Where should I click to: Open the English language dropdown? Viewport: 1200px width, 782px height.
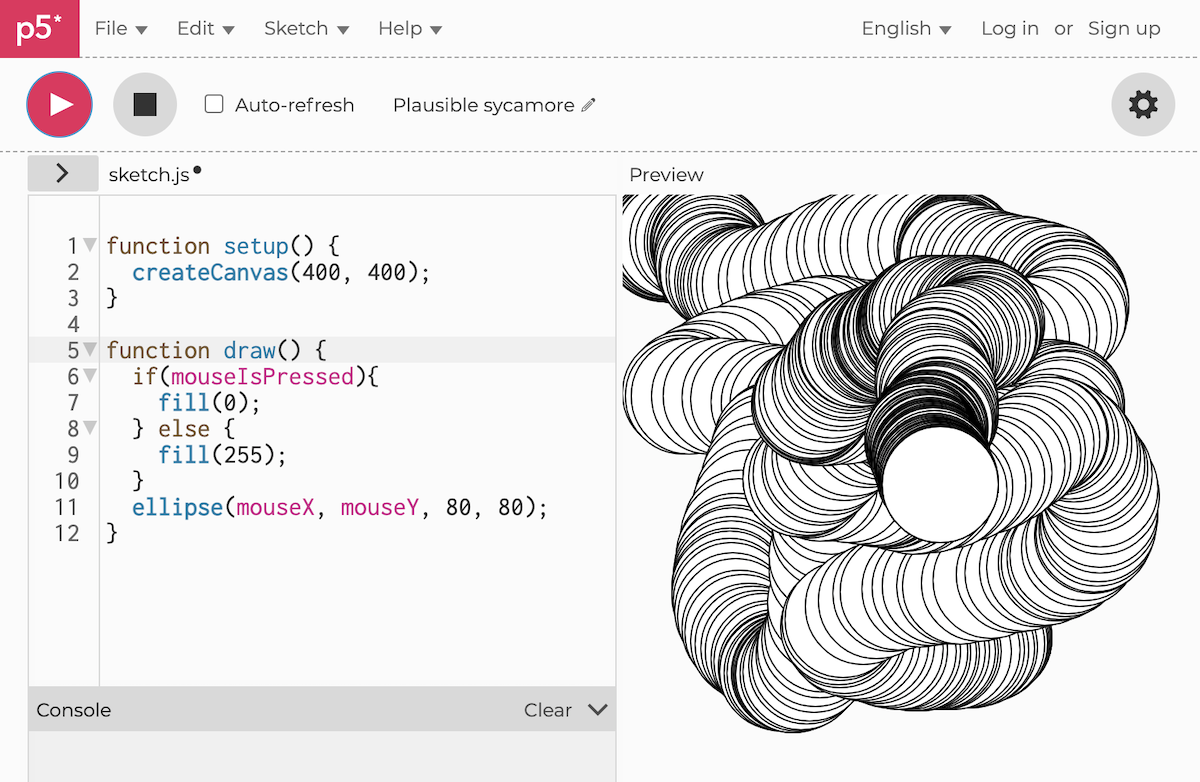point(906,29)
